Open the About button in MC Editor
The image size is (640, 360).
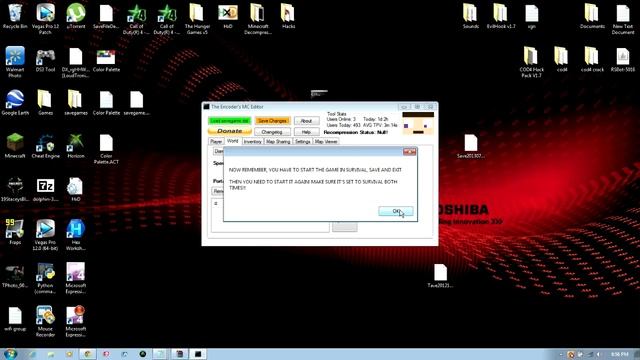(x=306, y=121)
